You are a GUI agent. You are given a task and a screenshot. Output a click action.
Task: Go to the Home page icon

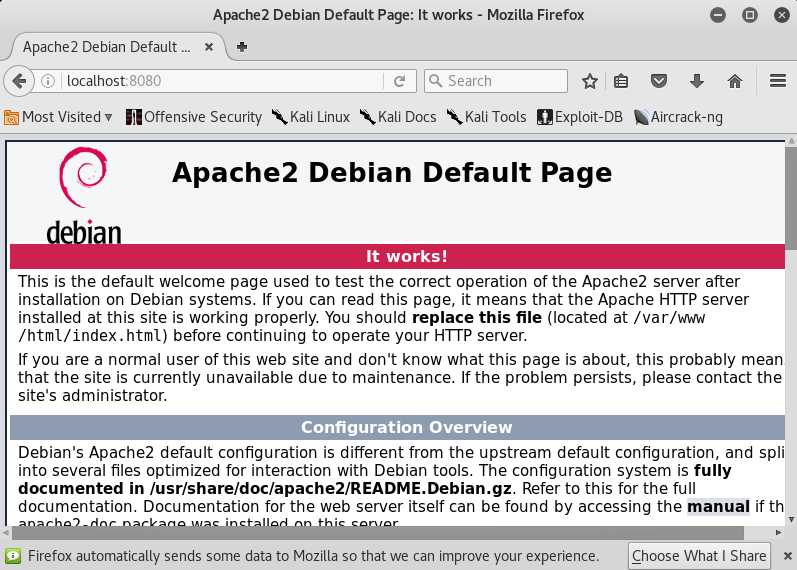point(734,81)
